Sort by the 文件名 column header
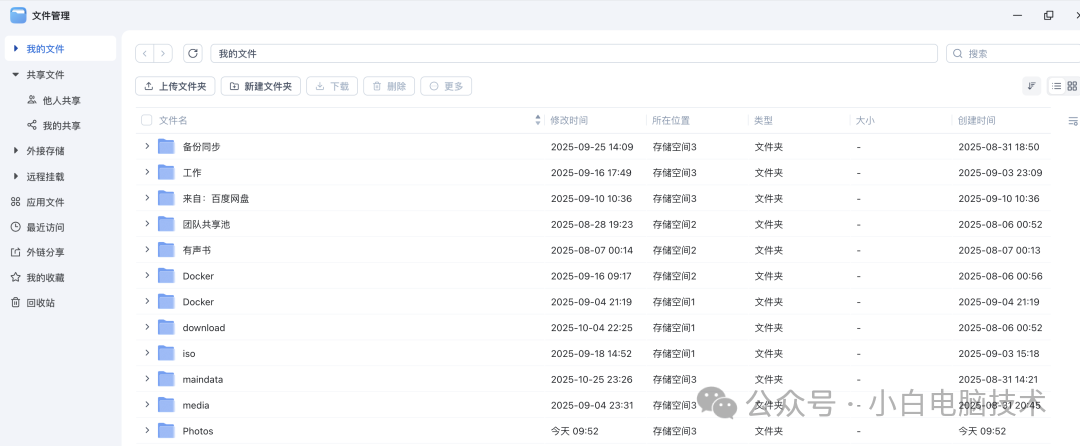 pyautogui.click(x=173, y=120)
